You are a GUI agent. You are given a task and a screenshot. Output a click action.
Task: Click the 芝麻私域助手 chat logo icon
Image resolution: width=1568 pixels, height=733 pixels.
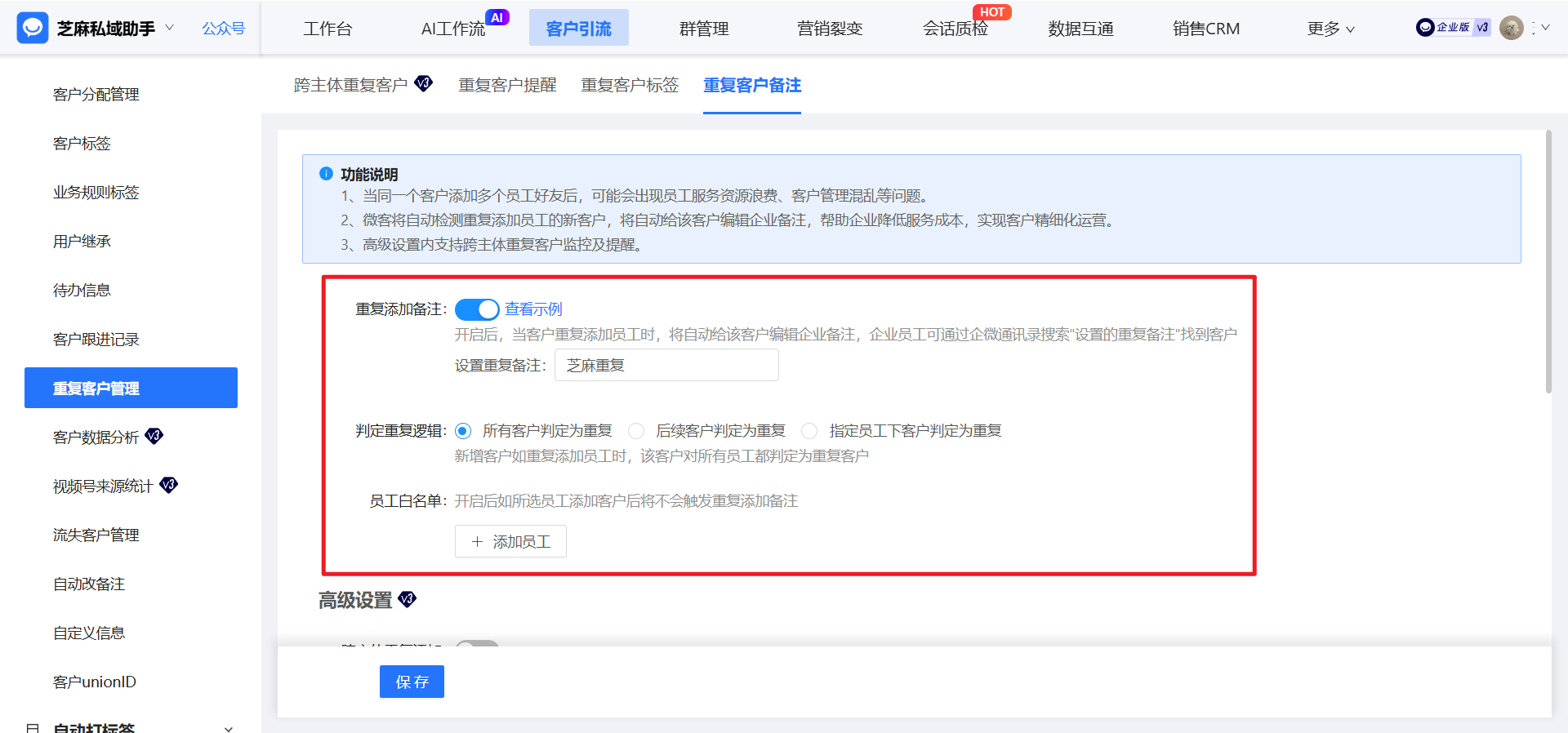[x=33, y=28]
